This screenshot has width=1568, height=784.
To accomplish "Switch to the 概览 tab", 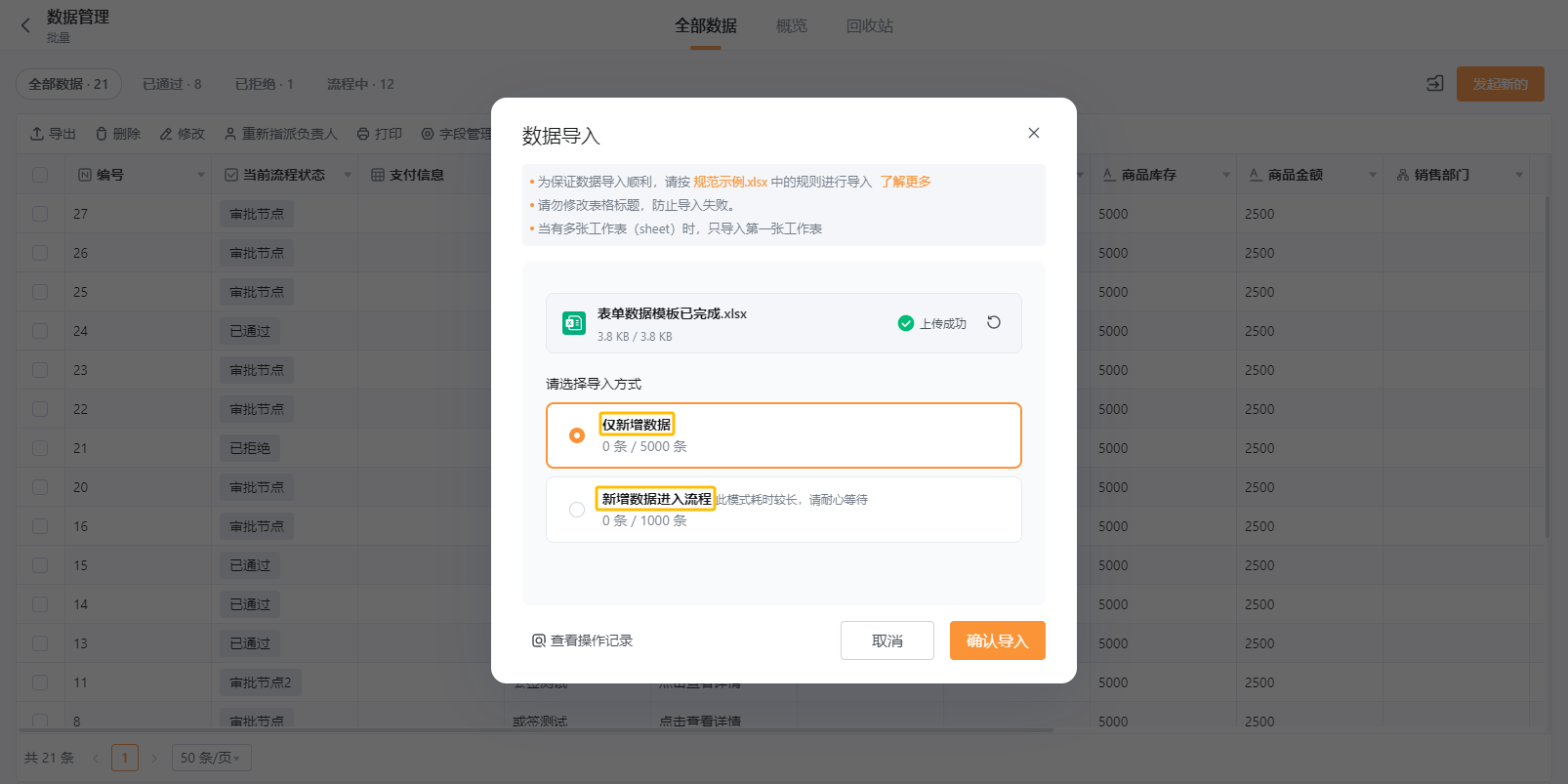I will tap(792, 25).
